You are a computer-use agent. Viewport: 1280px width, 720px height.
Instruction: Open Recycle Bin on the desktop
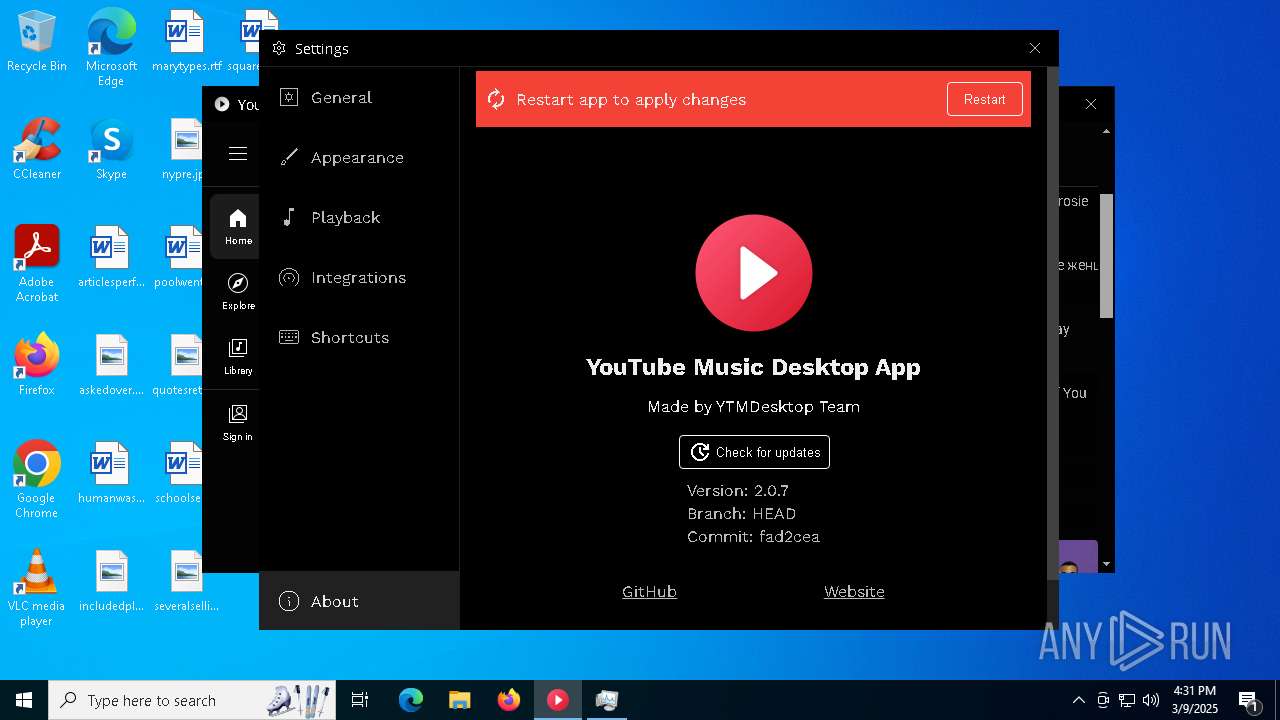click(37, 42)
